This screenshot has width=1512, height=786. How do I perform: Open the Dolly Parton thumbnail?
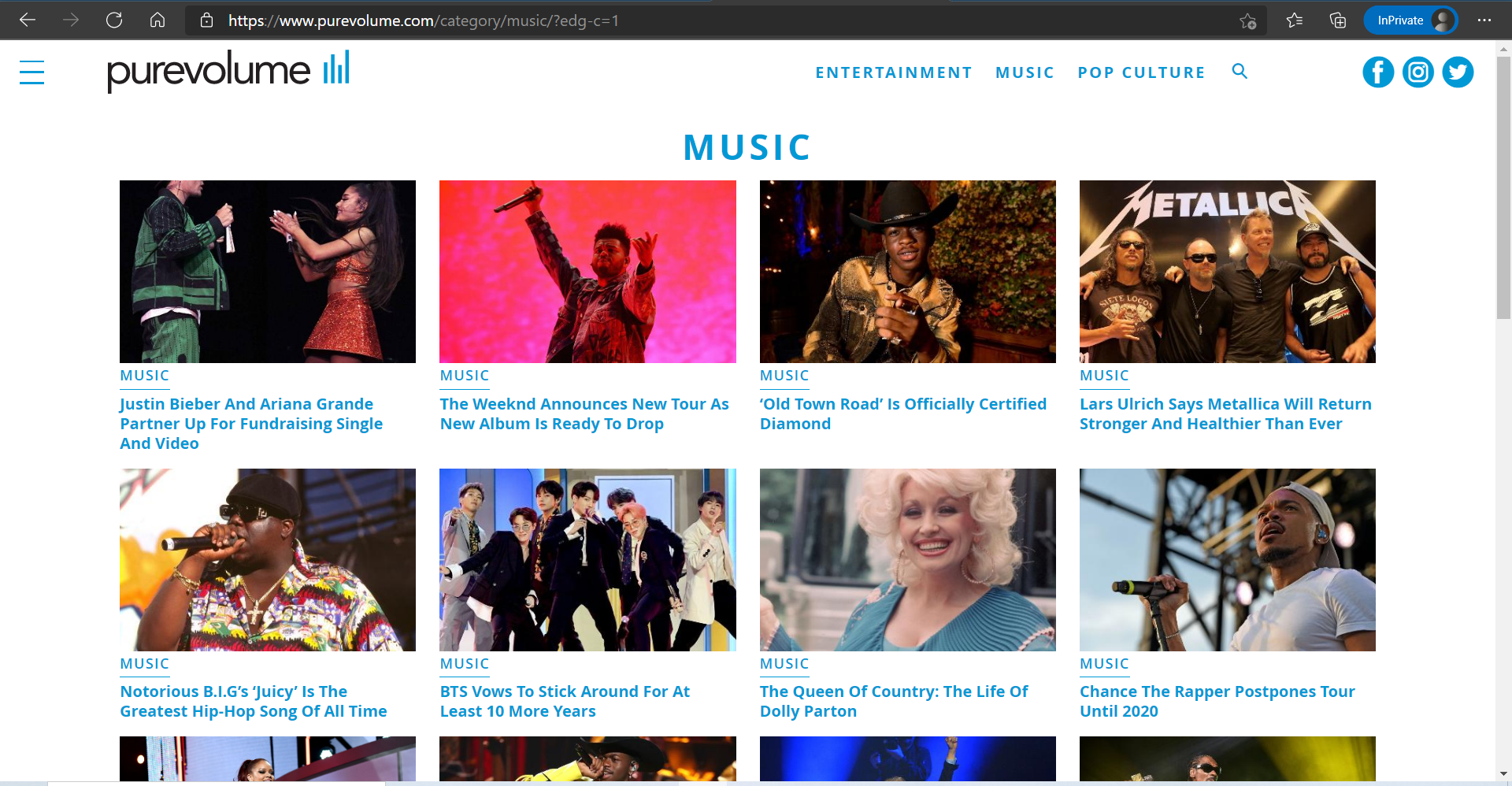tap(908, 560)
